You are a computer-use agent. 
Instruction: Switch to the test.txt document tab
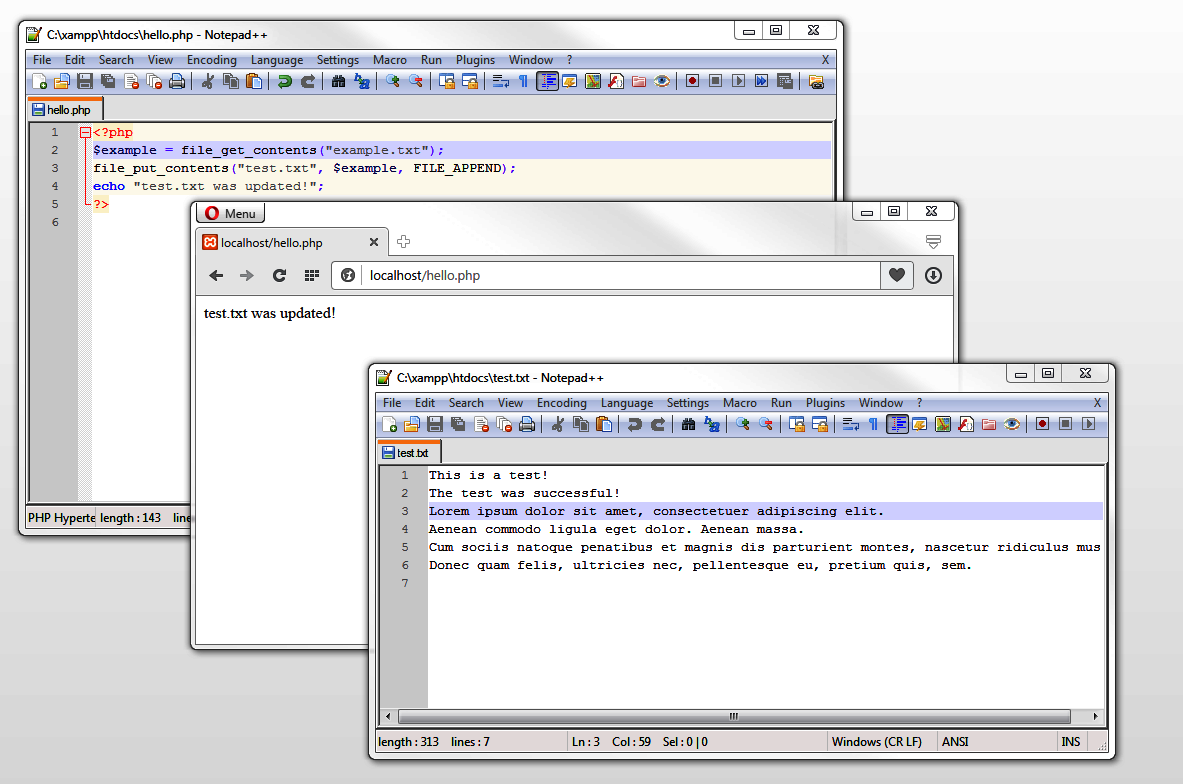click(408, 451)
